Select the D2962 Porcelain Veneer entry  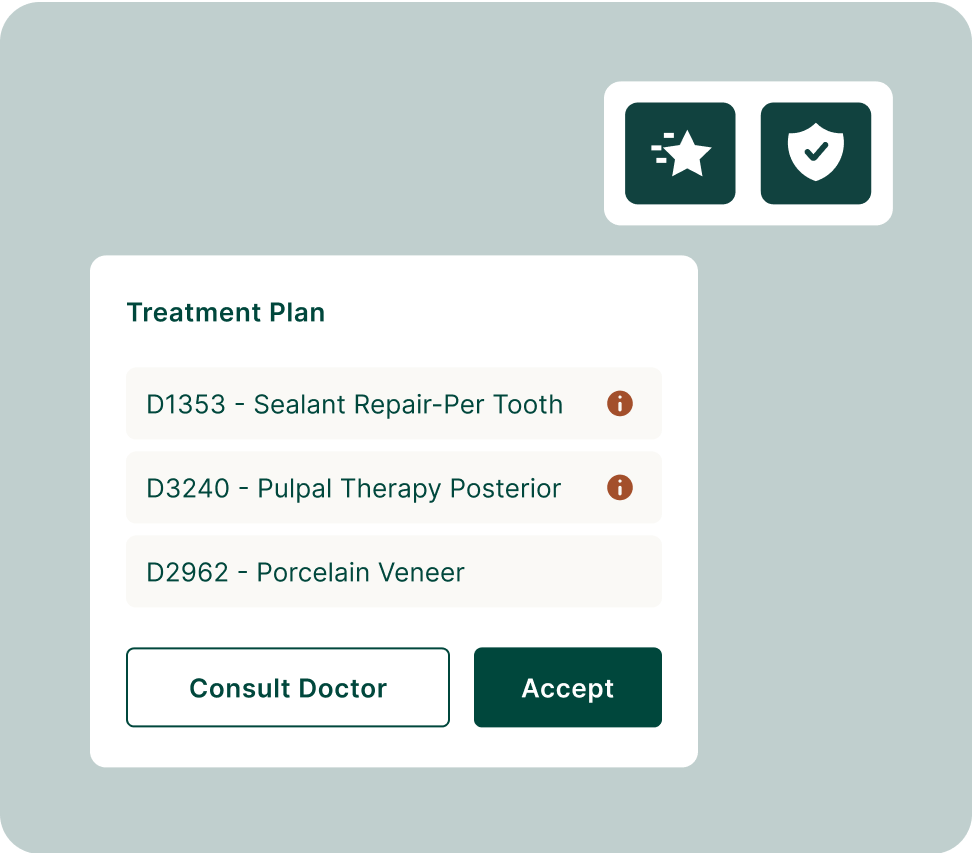[x=394, y=572]
